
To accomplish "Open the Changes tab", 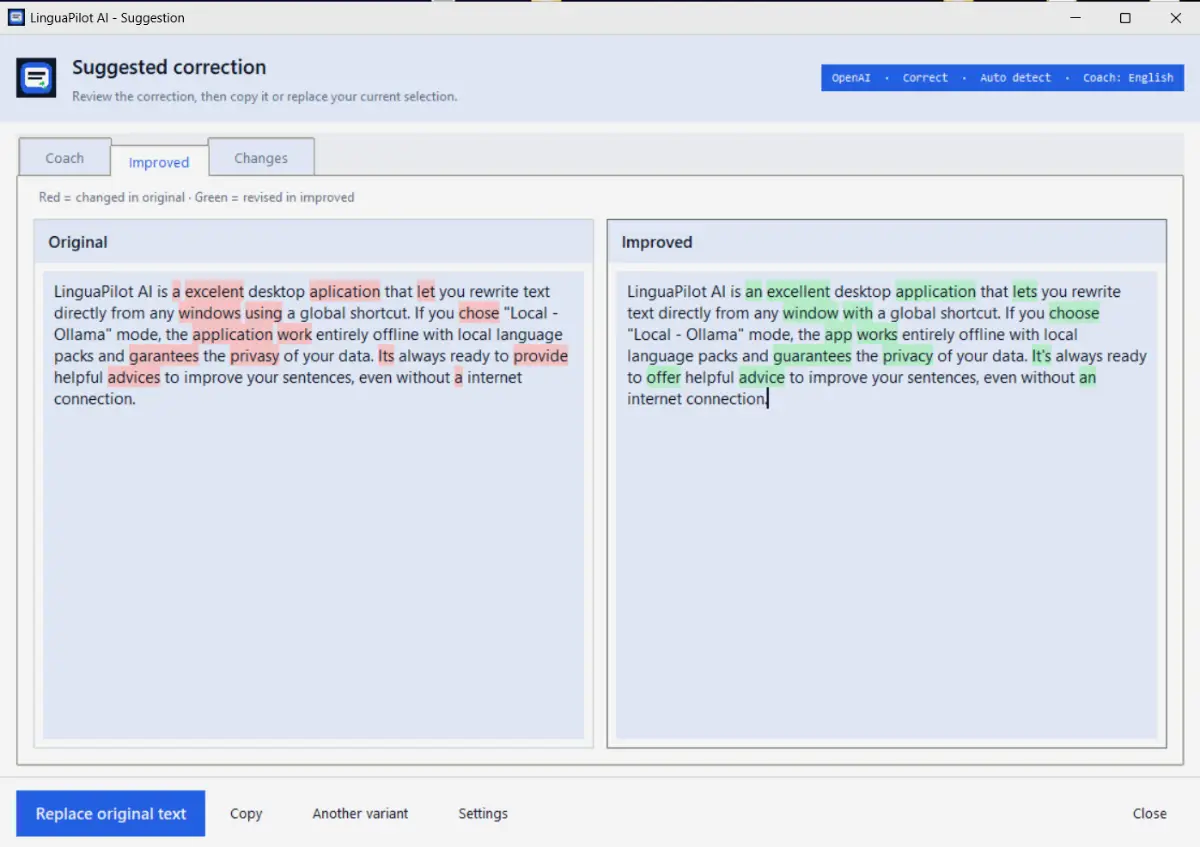I will point(261,158).
